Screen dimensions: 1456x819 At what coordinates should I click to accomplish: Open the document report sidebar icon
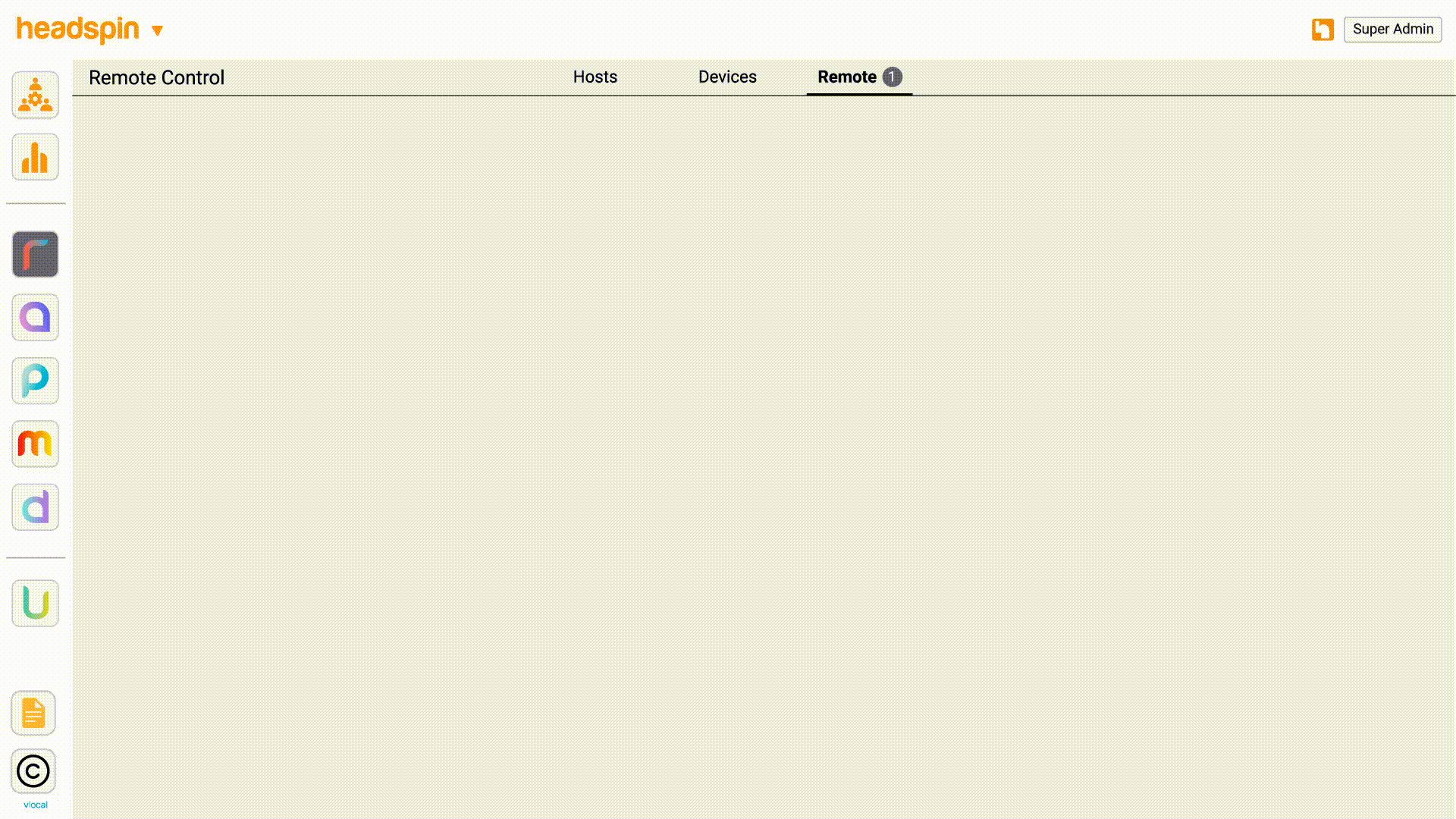35,713
